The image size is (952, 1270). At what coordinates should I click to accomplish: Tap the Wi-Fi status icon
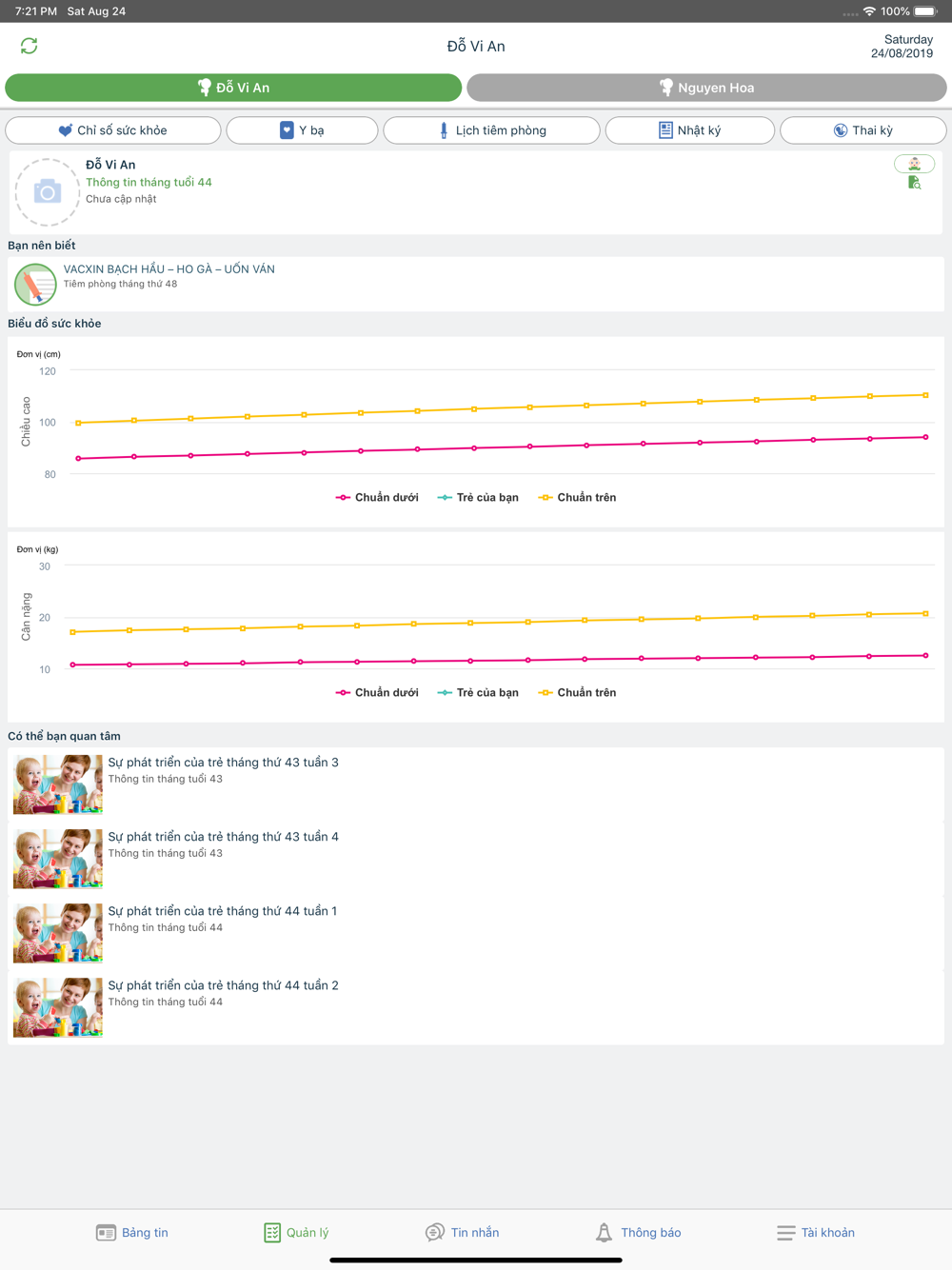tap(869, 11)
